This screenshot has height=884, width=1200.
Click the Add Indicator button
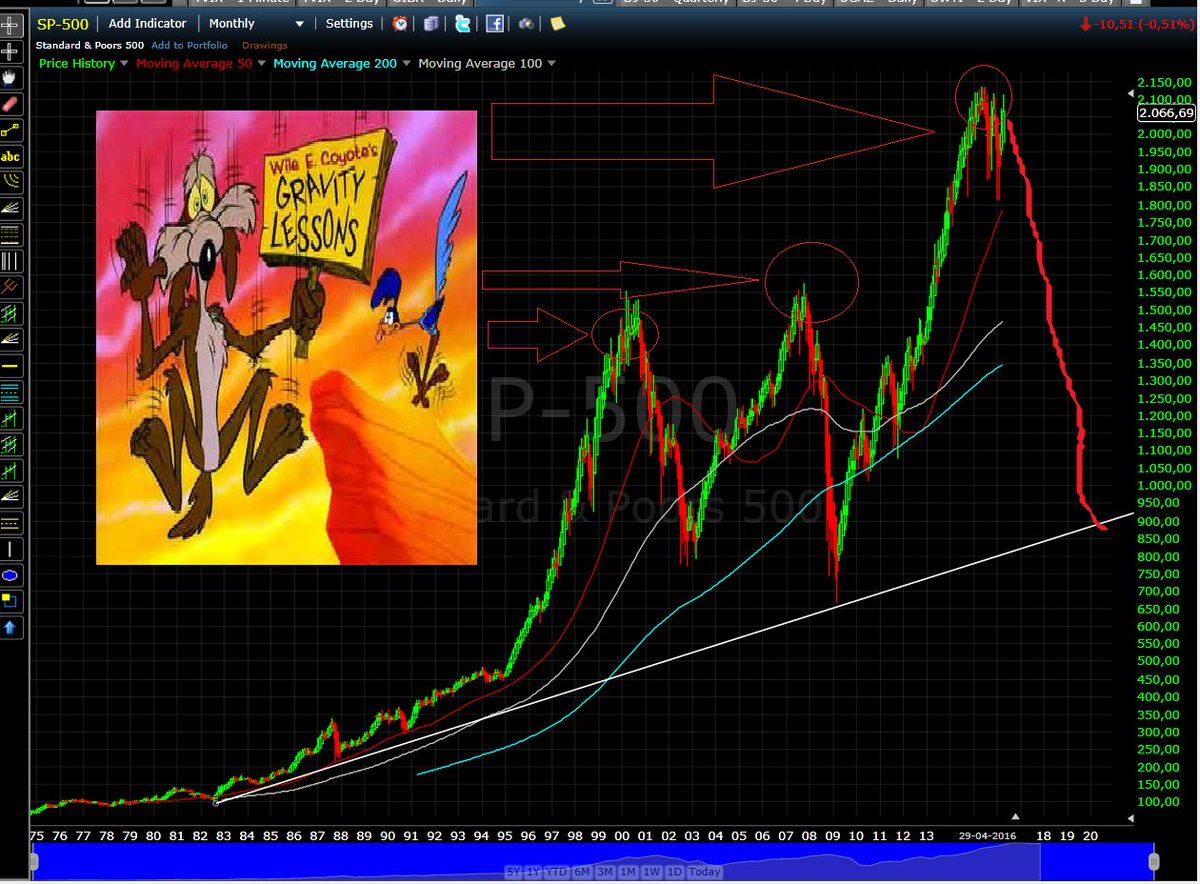tap(148, 23)
